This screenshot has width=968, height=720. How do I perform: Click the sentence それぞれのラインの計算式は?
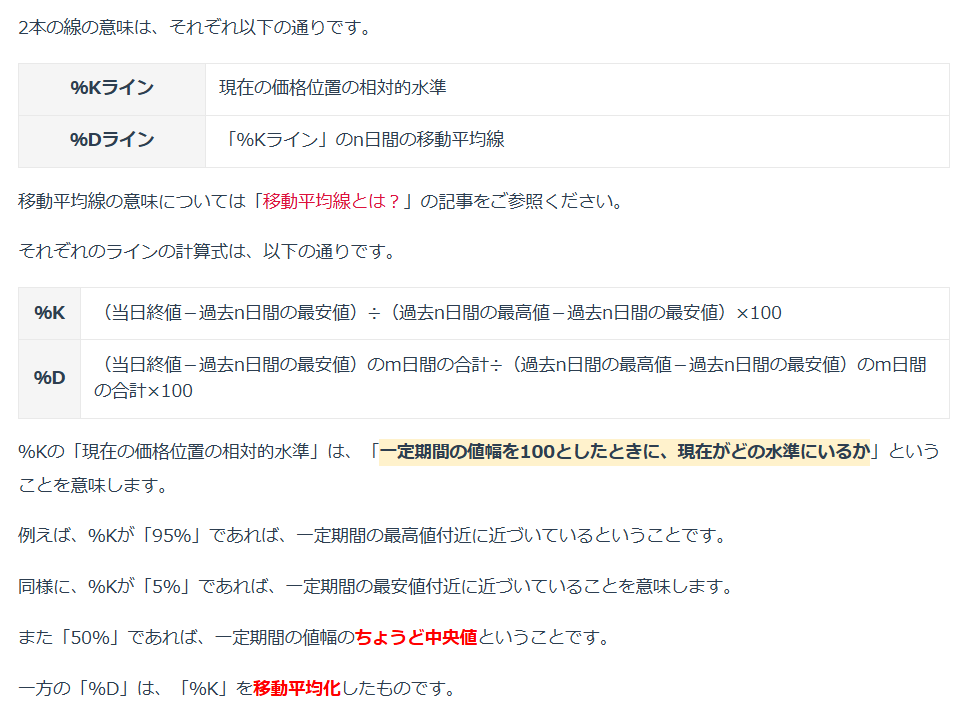pos(207,251)
